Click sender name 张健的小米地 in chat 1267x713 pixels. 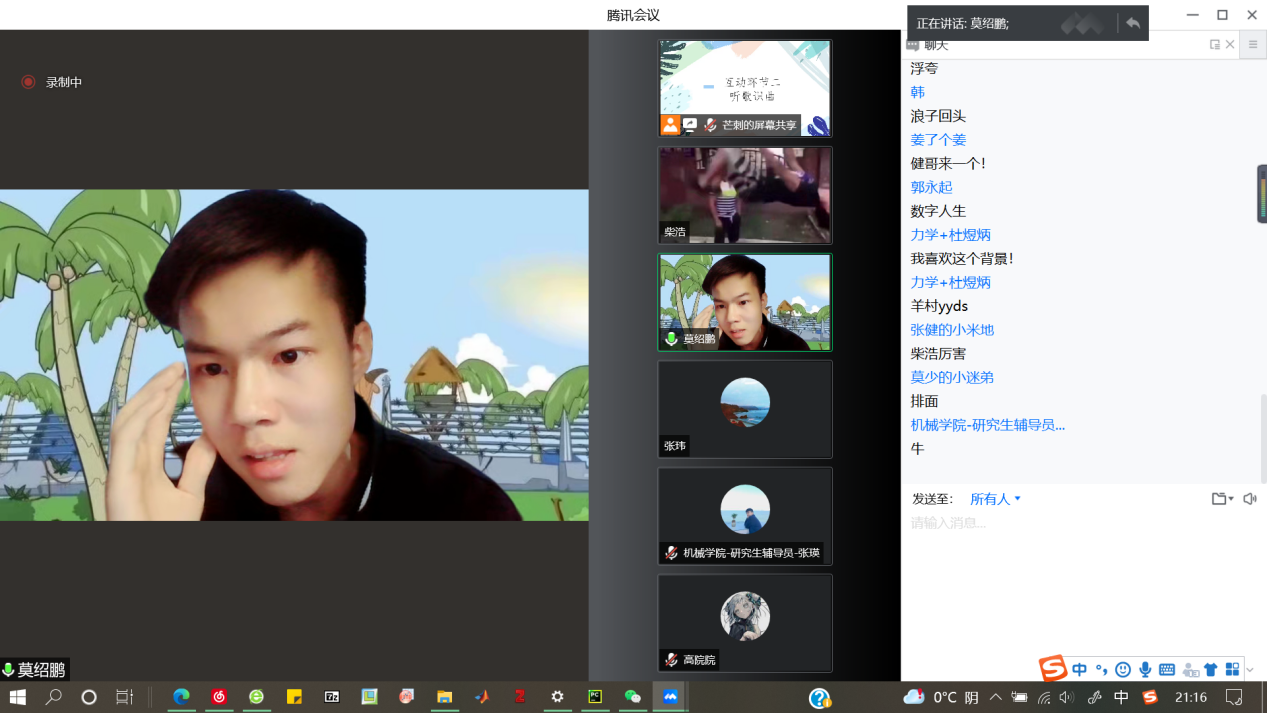coord(951,330)
